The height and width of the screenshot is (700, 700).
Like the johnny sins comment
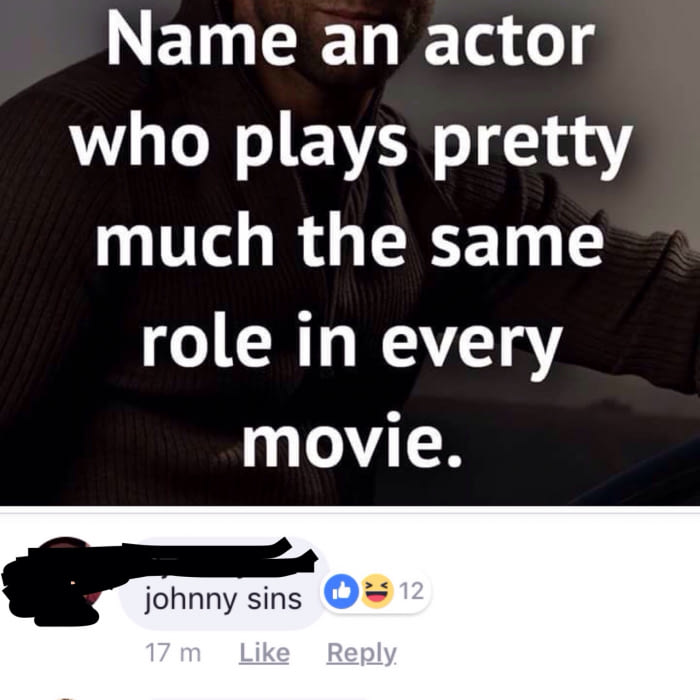click(x=264, y=653)
